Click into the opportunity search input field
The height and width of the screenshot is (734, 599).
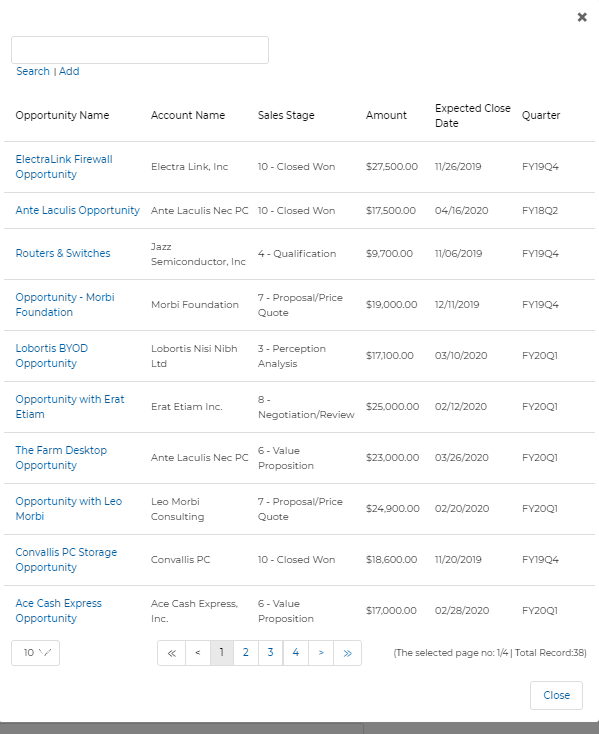click(x=140, y=50)
